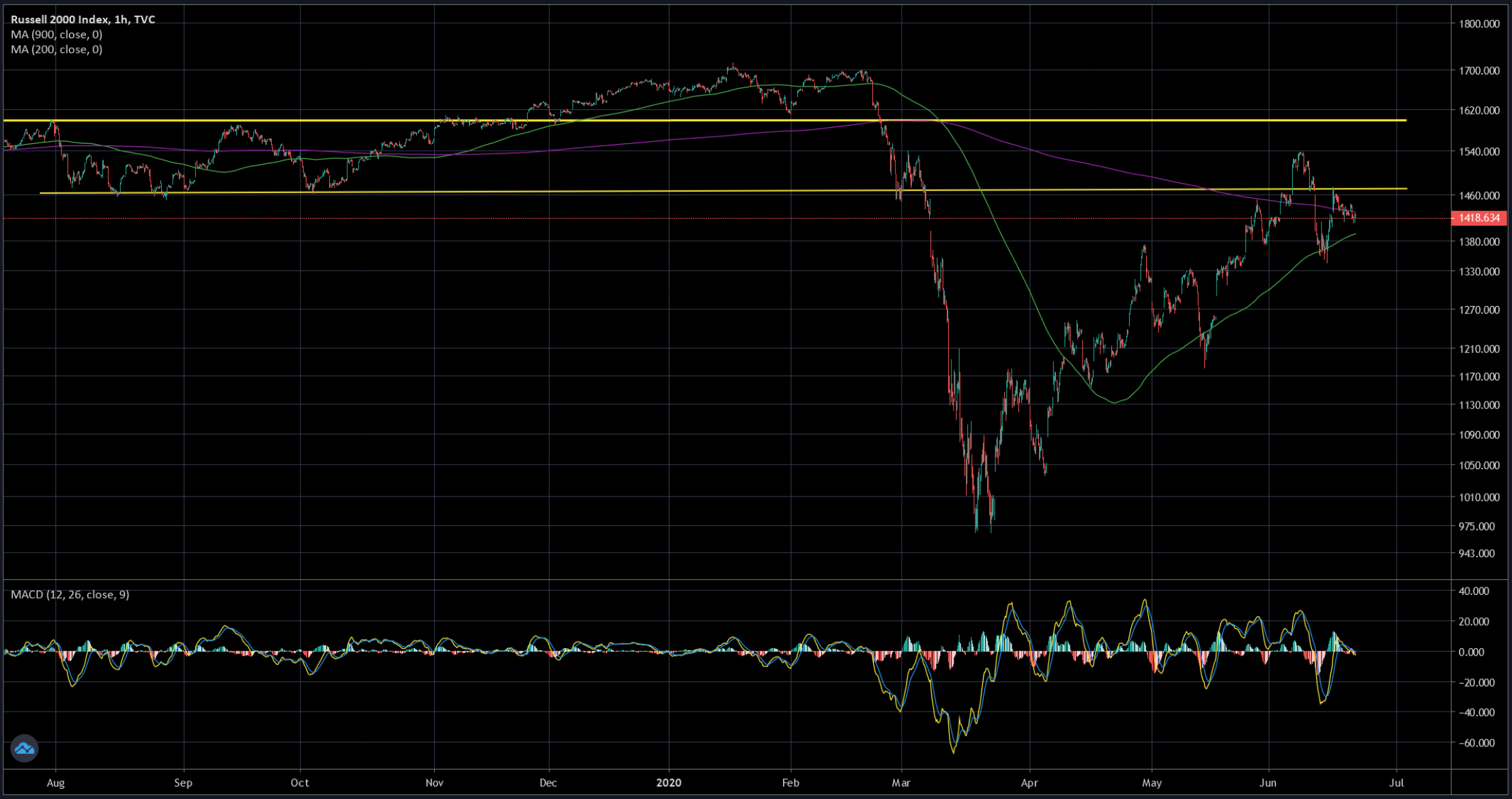This screenshot has height=799, width=1512.
Task: Click the Dec time axis label
Action: point(548,783)
